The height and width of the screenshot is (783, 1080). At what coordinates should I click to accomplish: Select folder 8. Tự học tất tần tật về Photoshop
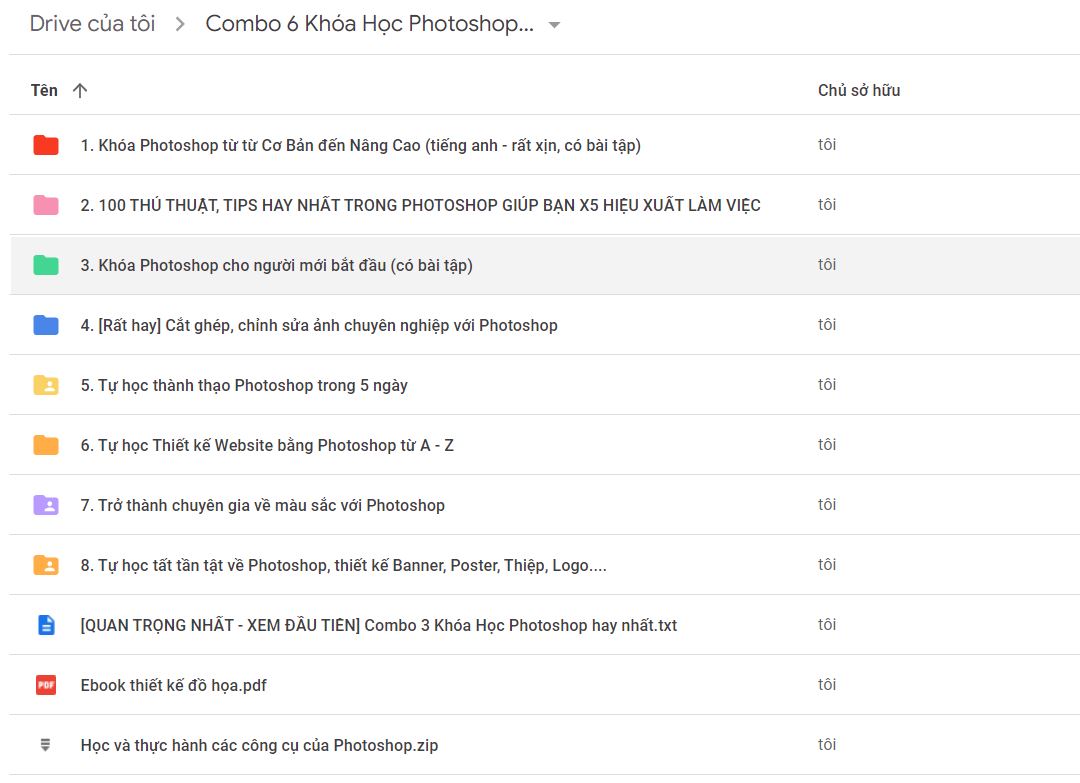[544, 565]
